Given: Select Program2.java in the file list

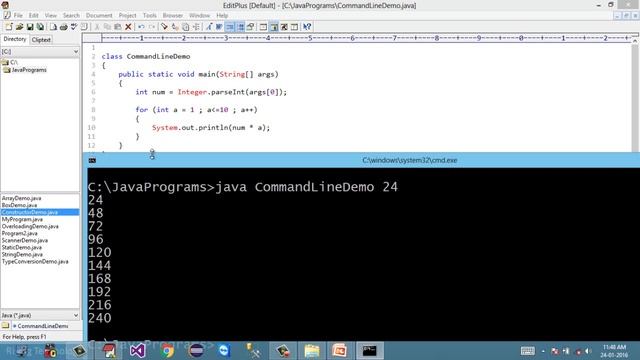Looking at the screenshot, I should [19, 233].
